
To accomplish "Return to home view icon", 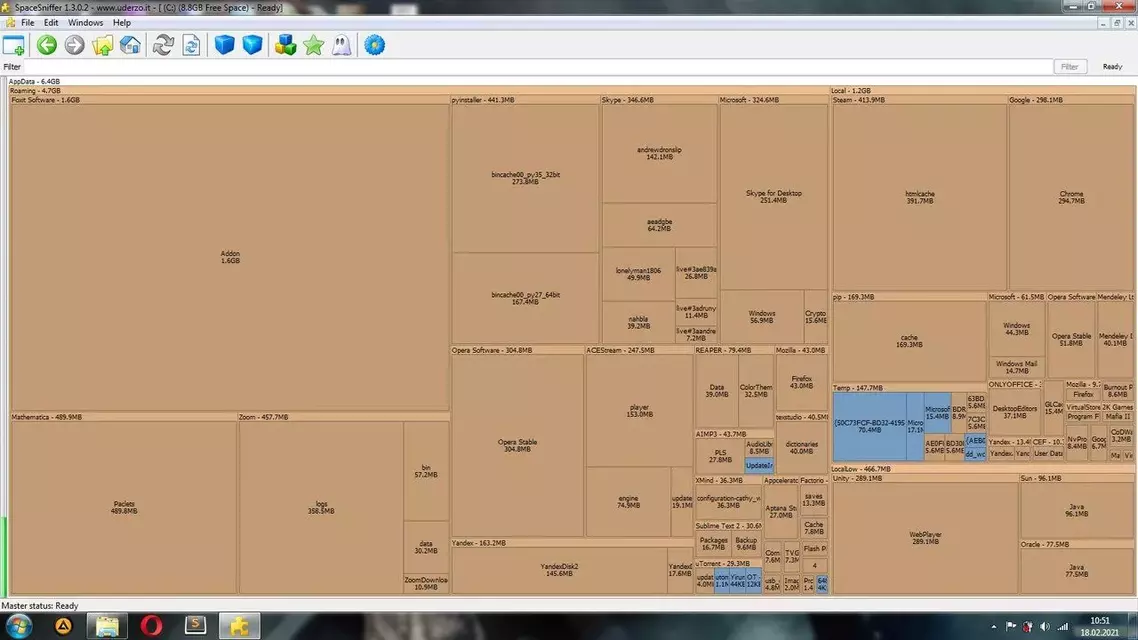I will [130, 45].
